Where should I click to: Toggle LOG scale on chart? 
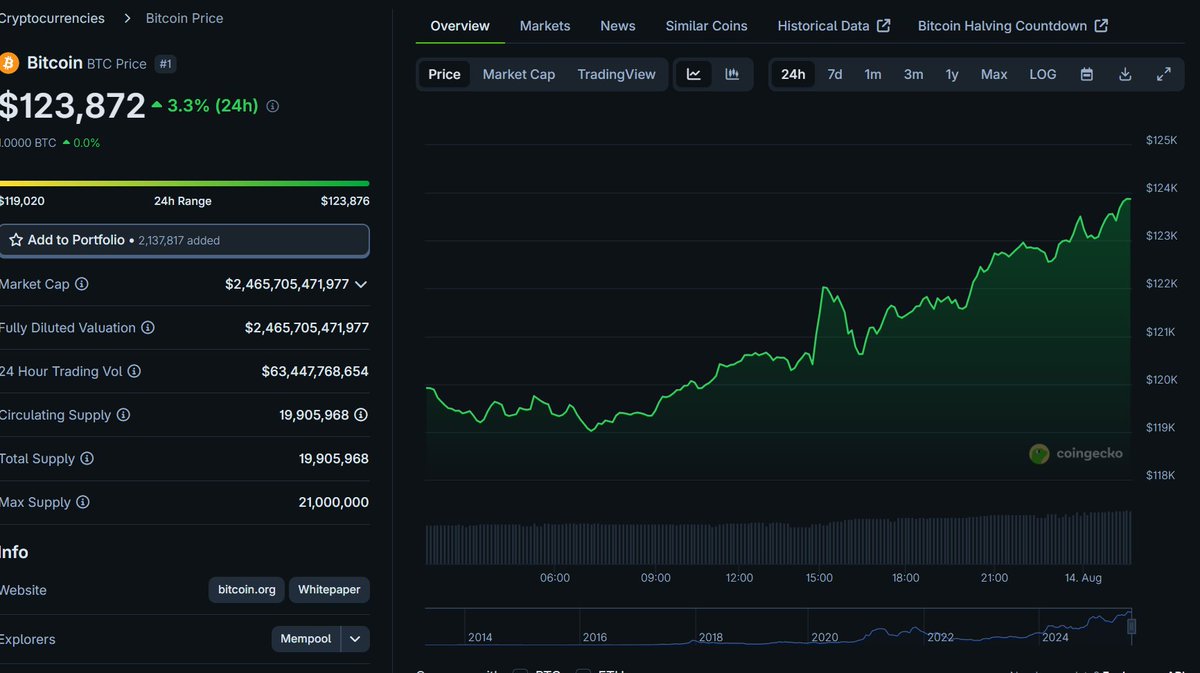[1043, 74]
